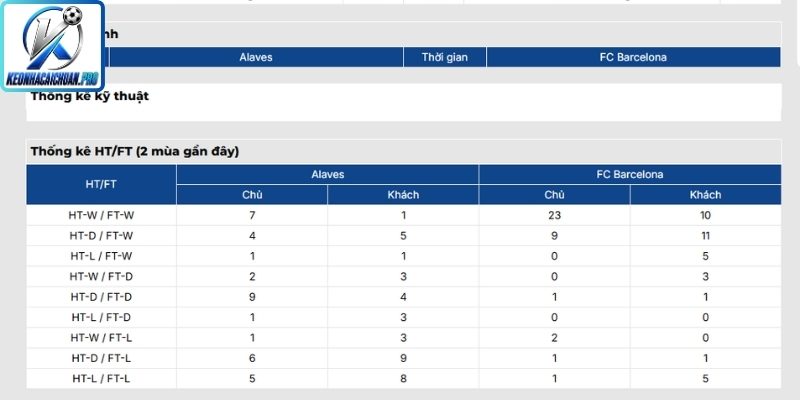Click the HT-W / FT-L row label

click(x=101, y=338)
